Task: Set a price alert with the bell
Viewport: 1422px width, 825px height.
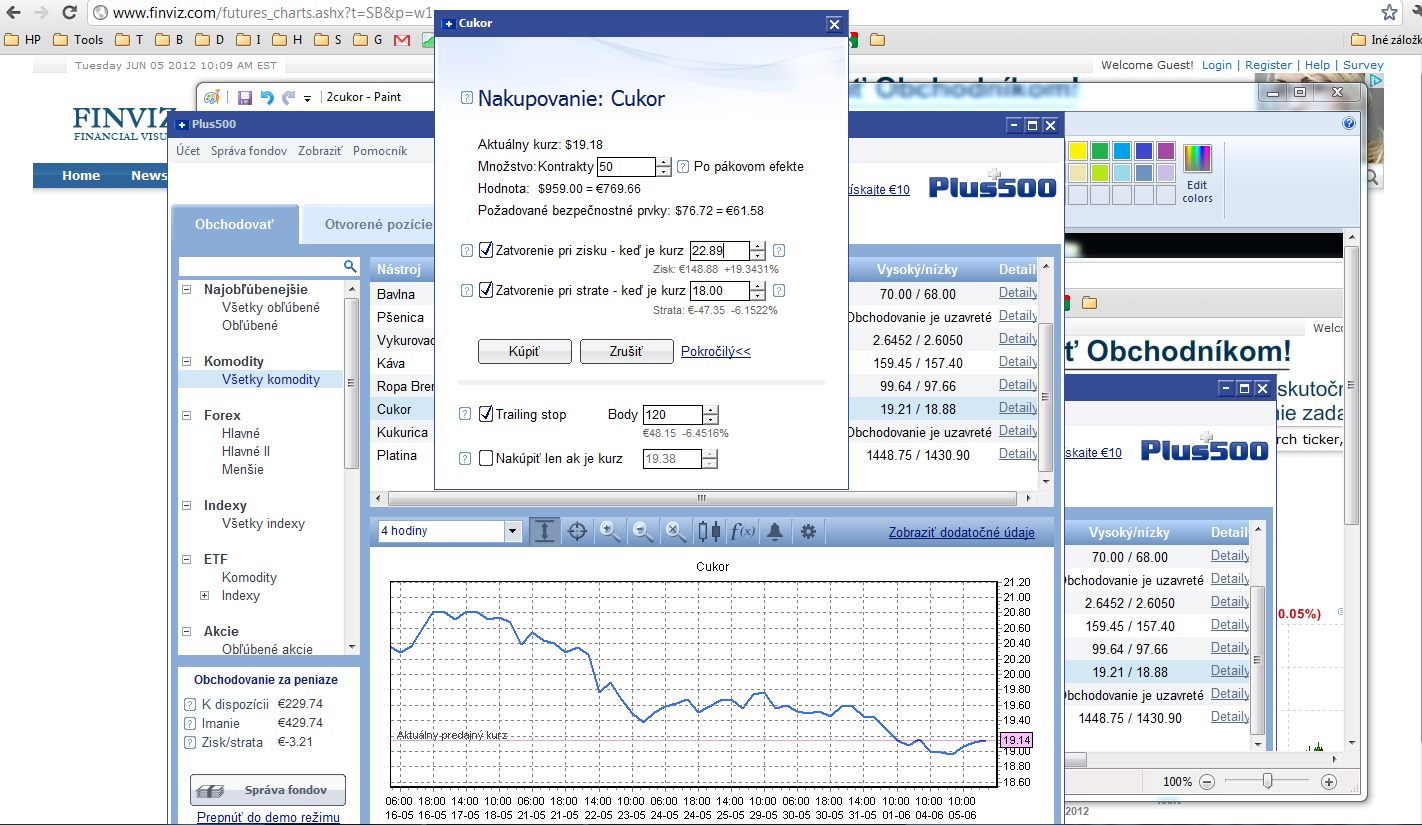Action: click(775, 531)
